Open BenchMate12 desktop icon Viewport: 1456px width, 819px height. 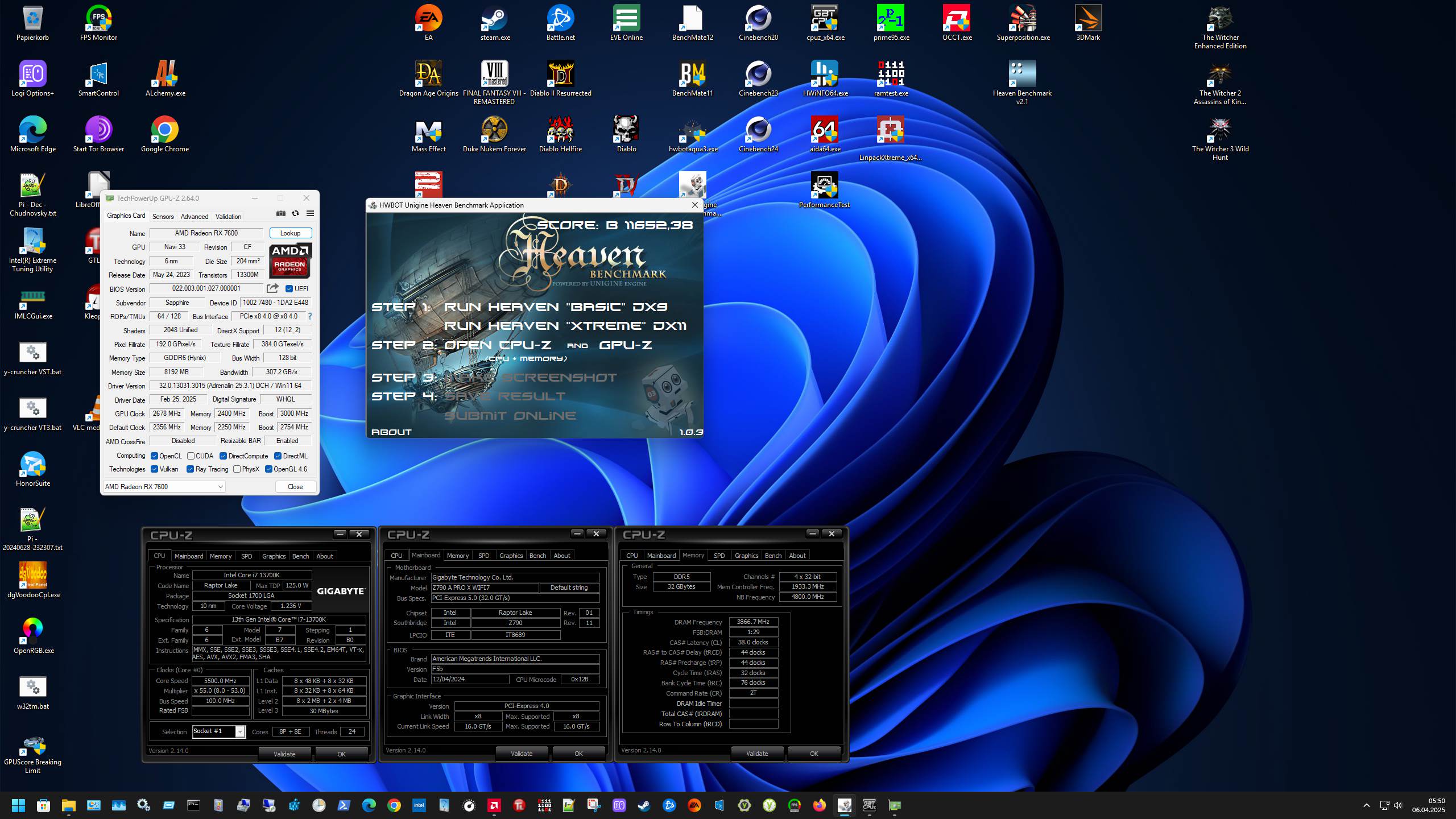[x=692, y=23]
